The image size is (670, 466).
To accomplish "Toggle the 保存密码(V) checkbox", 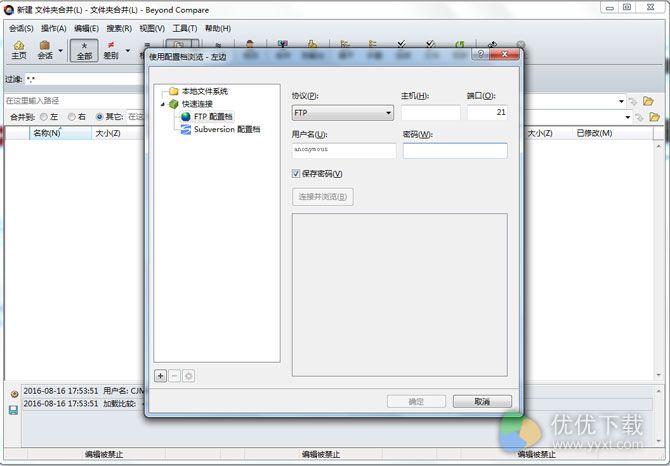I will pos(296,173).
